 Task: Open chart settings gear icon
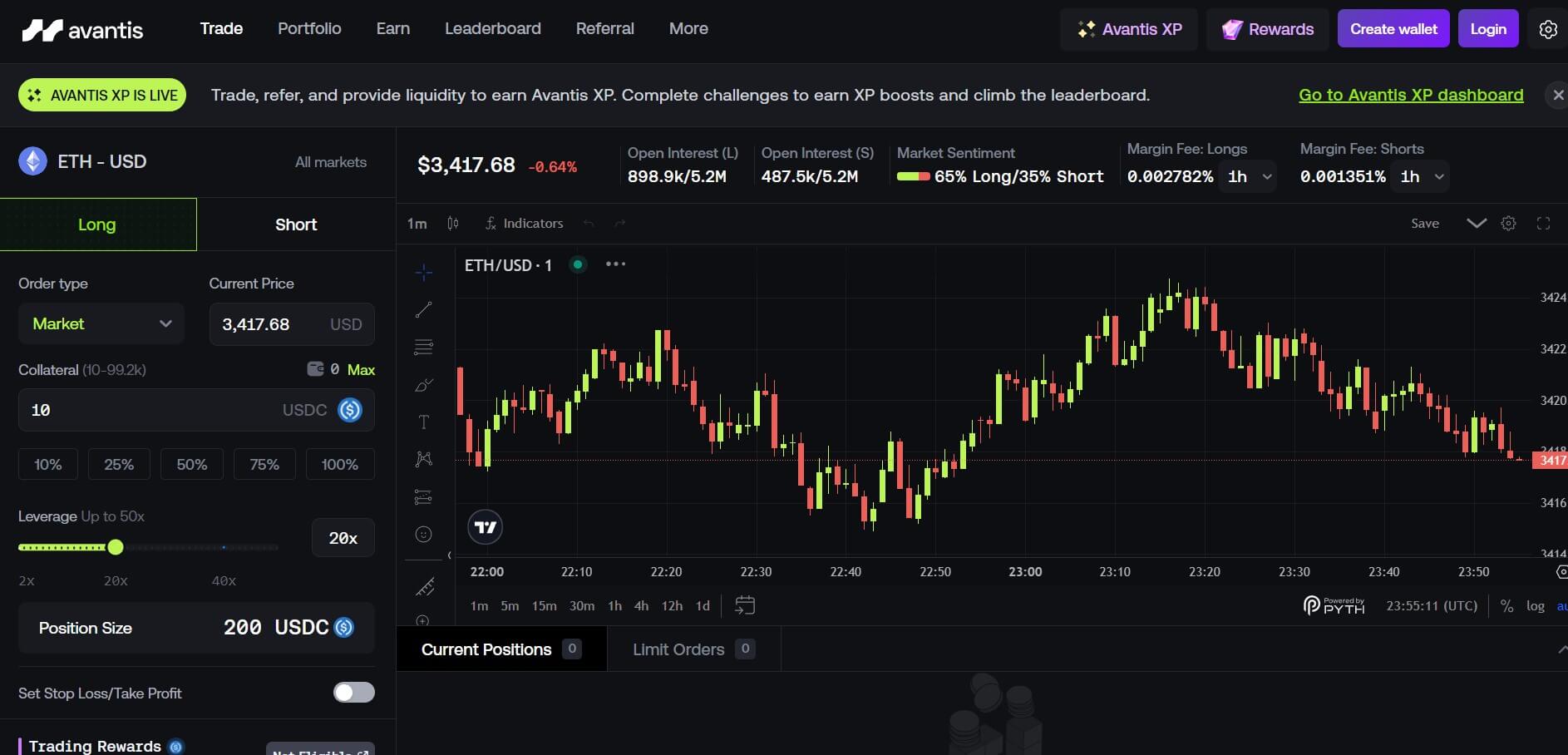[x=1508, y=223]
